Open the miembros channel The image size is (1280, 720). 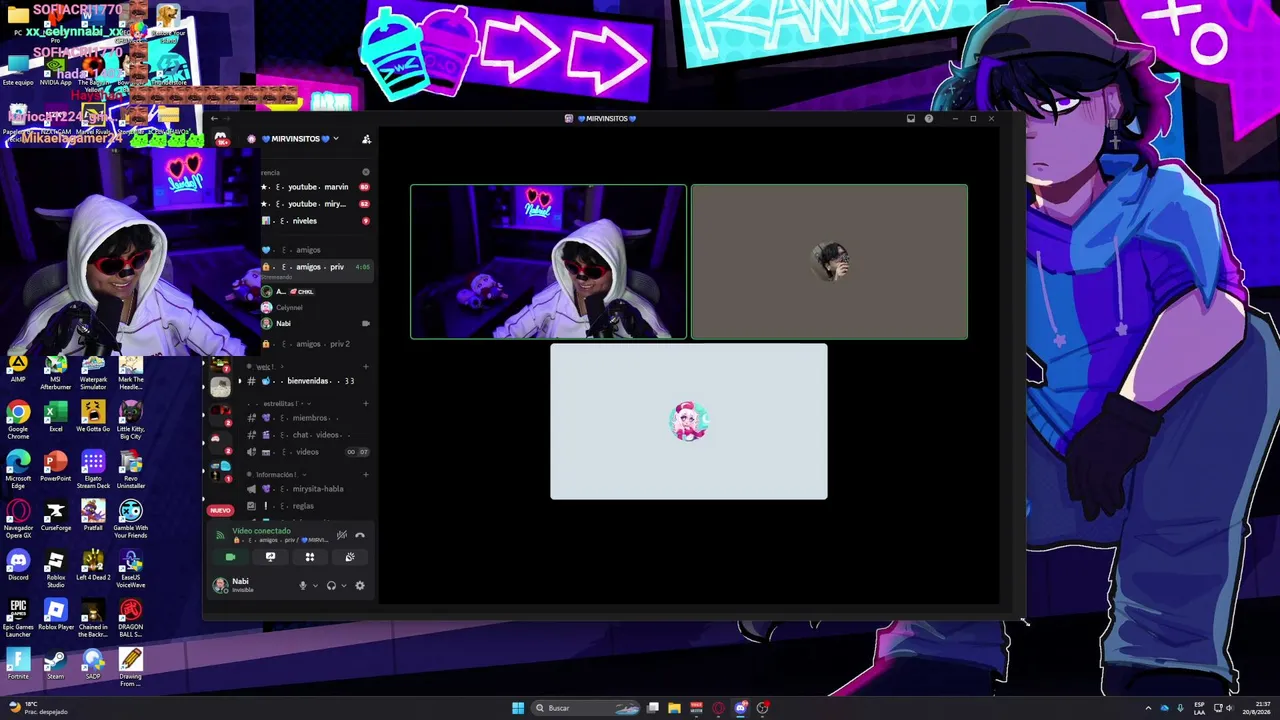[308, 418]
